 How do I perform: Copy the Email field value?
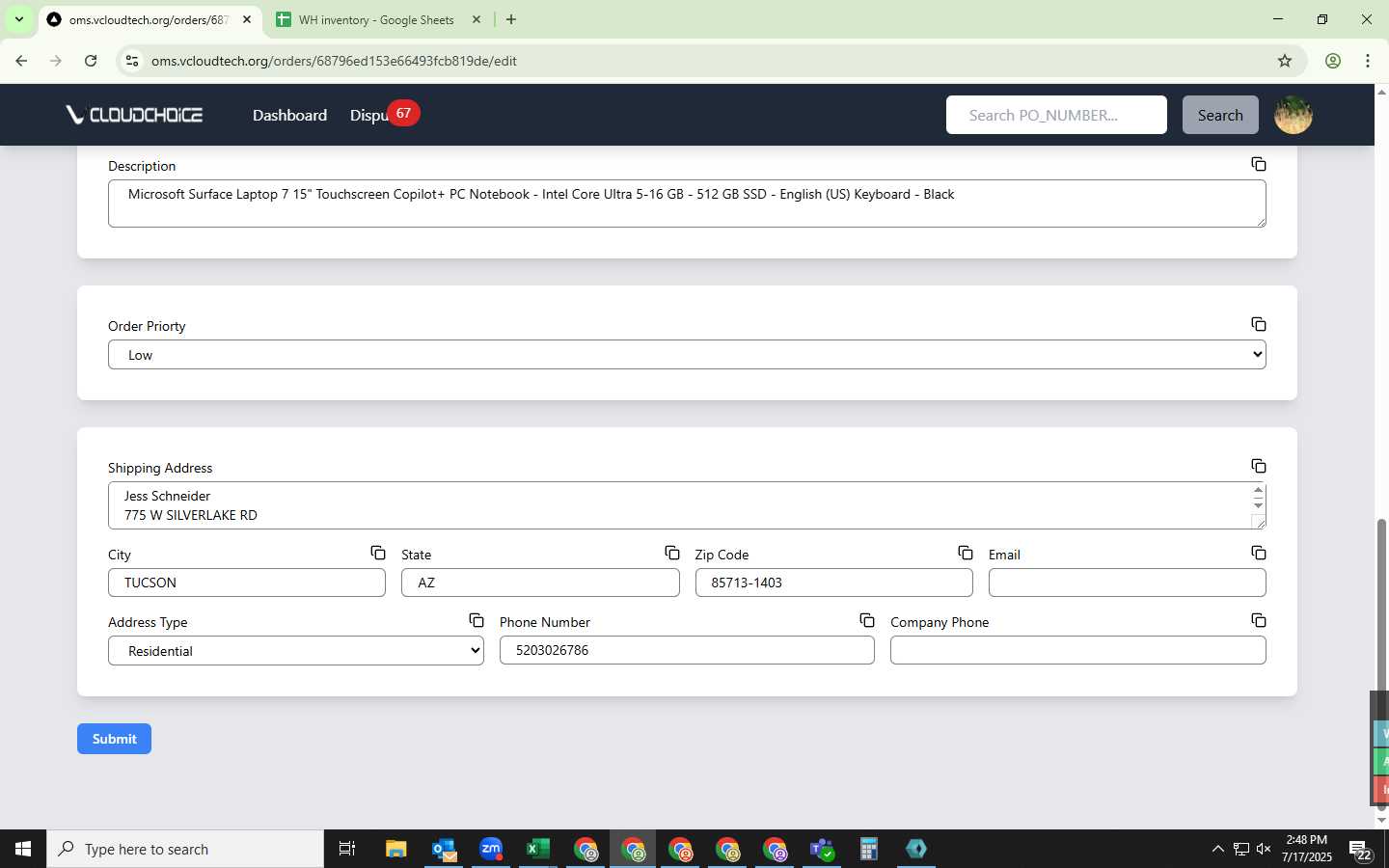tap(1259, 554)
